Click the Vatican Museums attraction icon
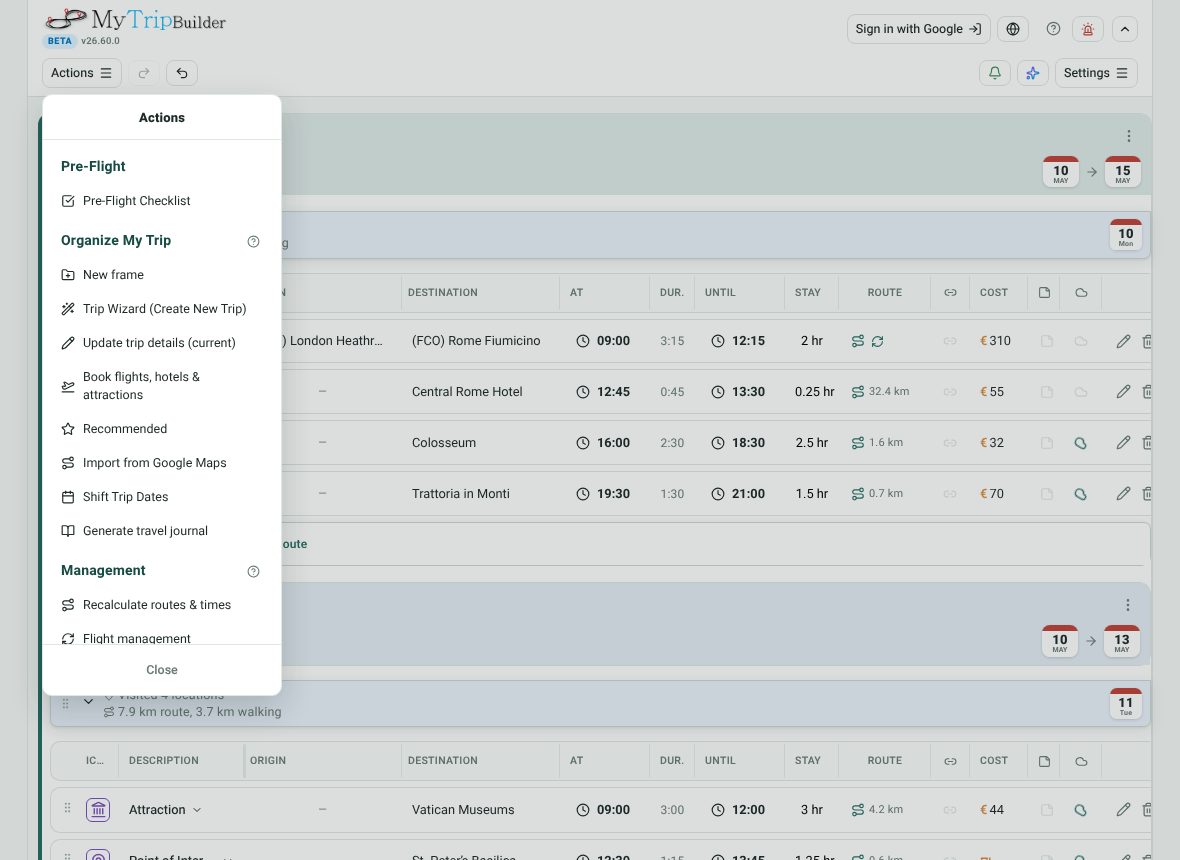1180x860 pixels. (98, 810)
